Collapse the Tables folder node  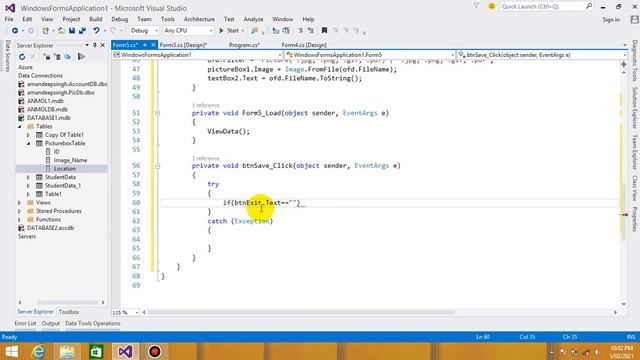[20, 127]
